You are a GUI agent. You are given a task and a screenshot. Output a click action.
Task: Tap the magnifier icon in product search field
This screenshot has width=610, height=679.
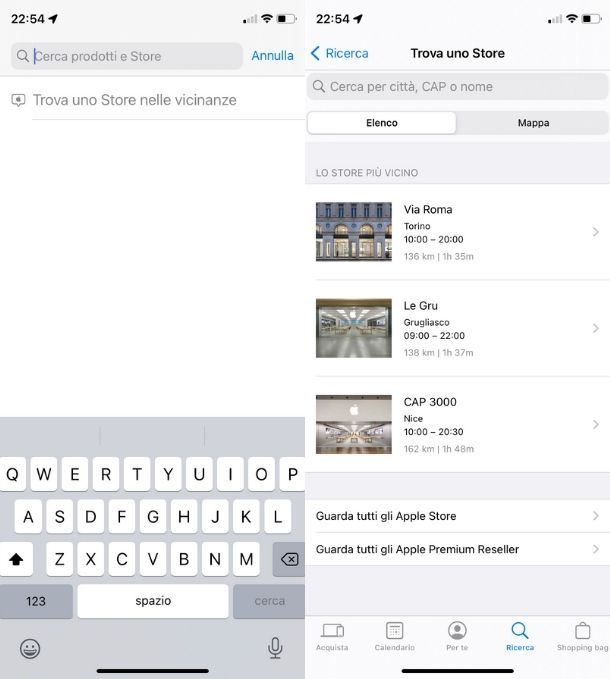click(x=23, y=56)
